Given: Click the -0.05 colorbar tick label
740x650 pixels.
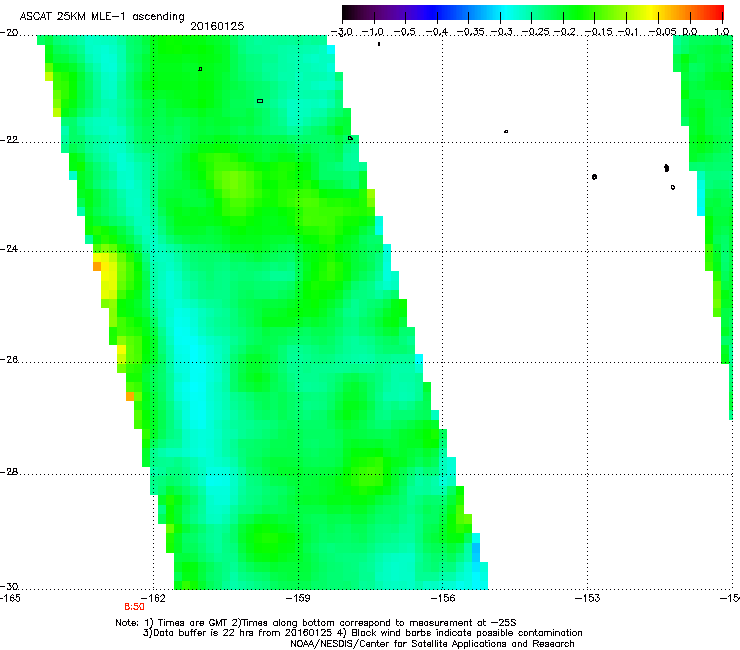Looking at the screenshot, I should pyautogui.click(x=663, y=32).
